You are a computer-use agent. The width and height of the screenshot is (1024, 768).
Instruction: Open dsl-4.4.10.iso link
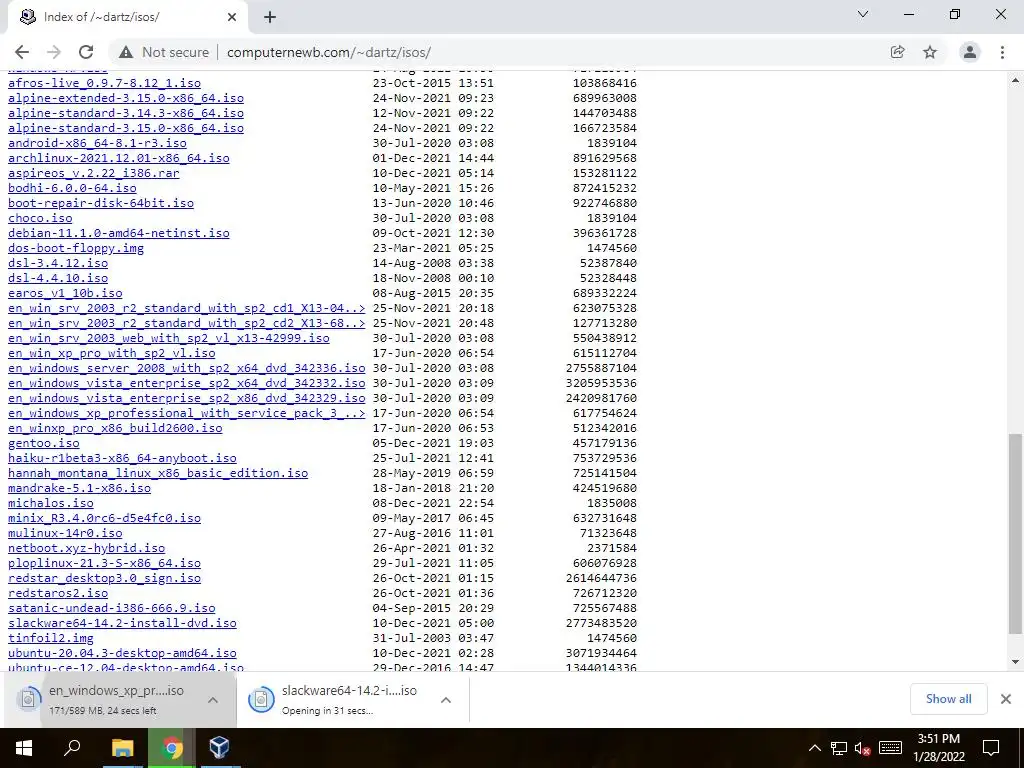58,278
